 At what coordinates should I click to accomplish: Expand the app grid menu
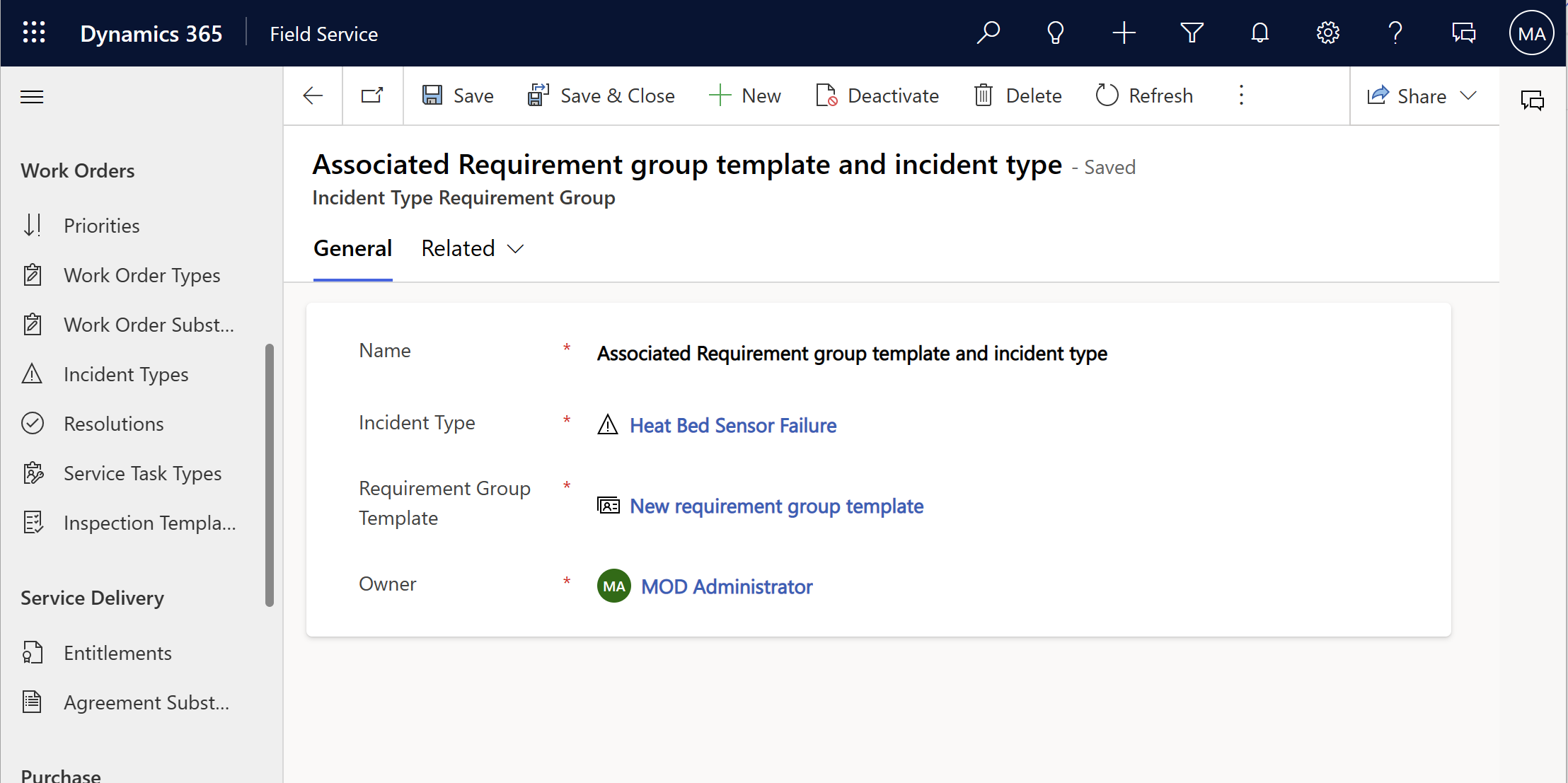coord(33,33)
